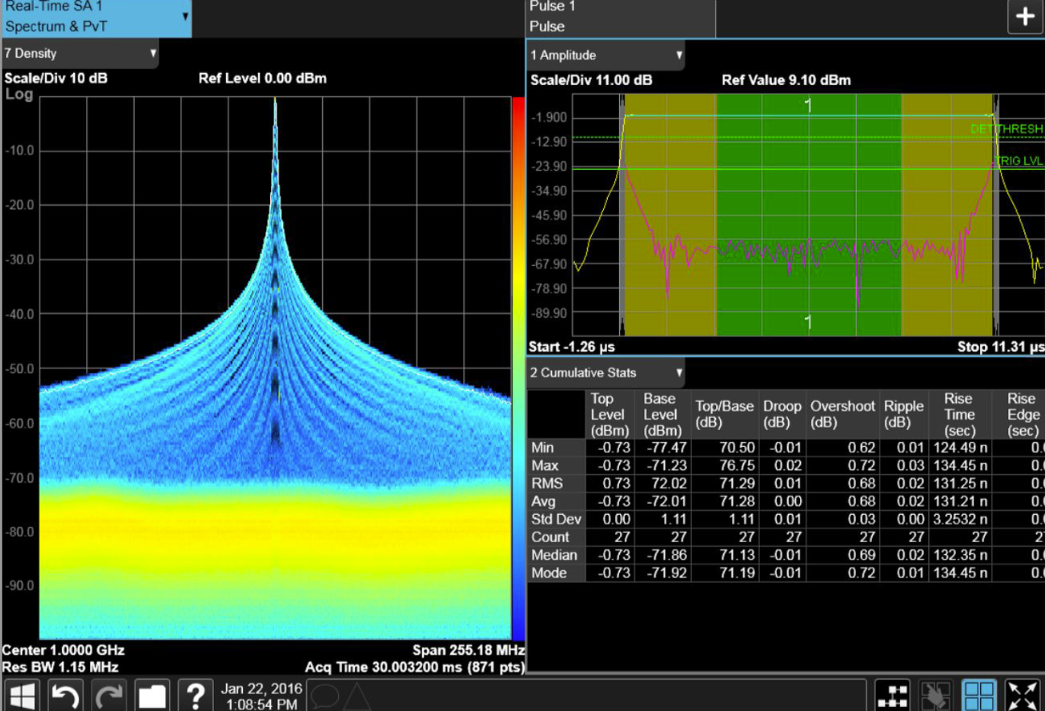Toggle the touch input hand icon
1045x711 pixels.
[936, 695]
